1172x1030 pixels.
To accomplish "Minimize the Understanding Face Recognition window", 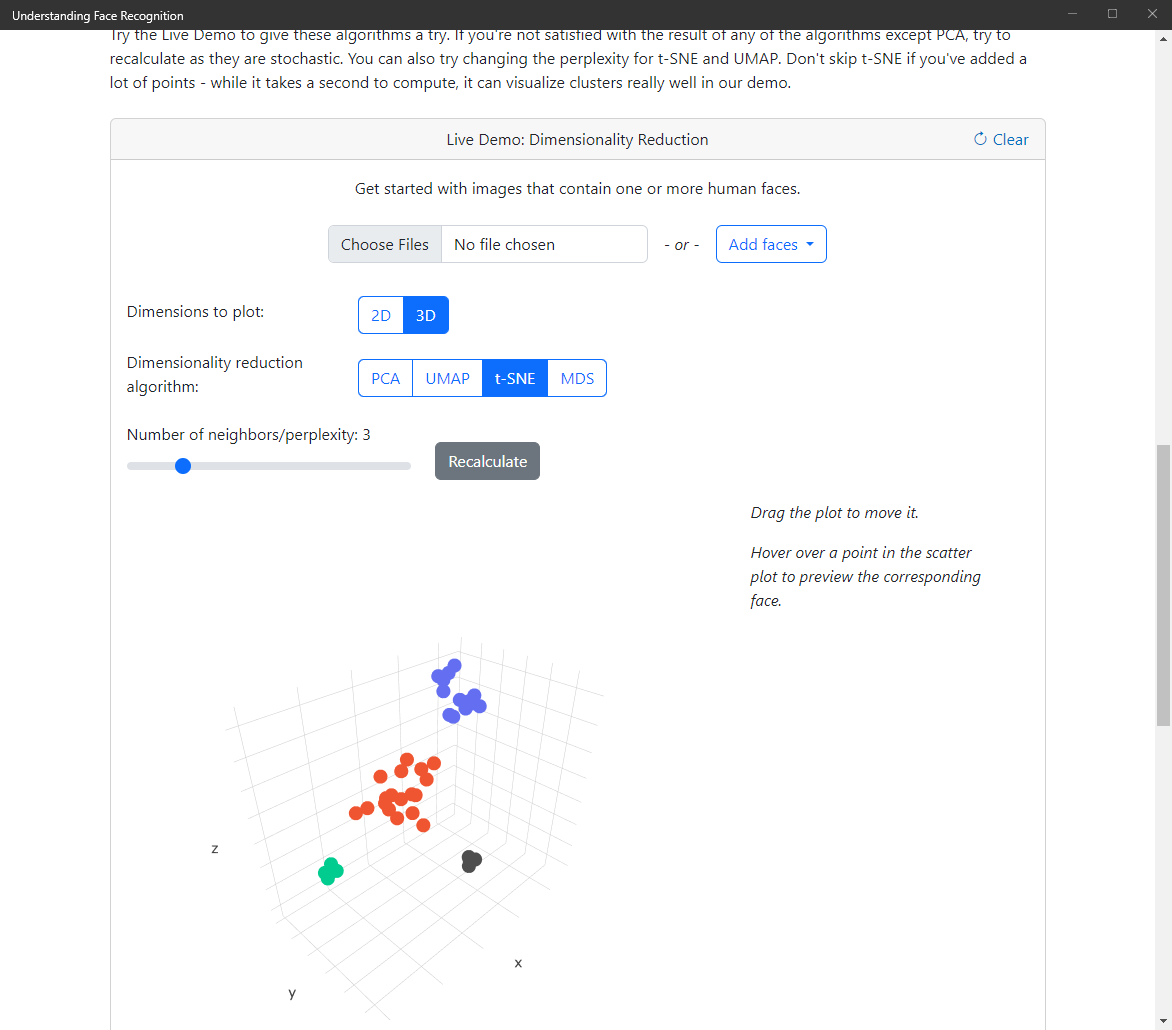I will (x=1073, y=14).
